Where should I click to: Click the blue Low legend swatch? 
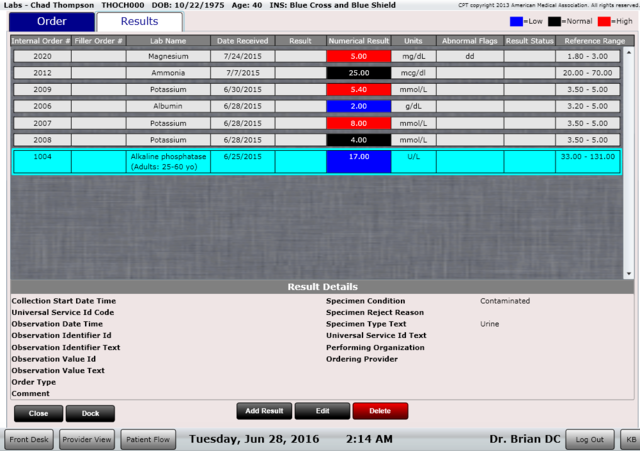pos(517,21)
